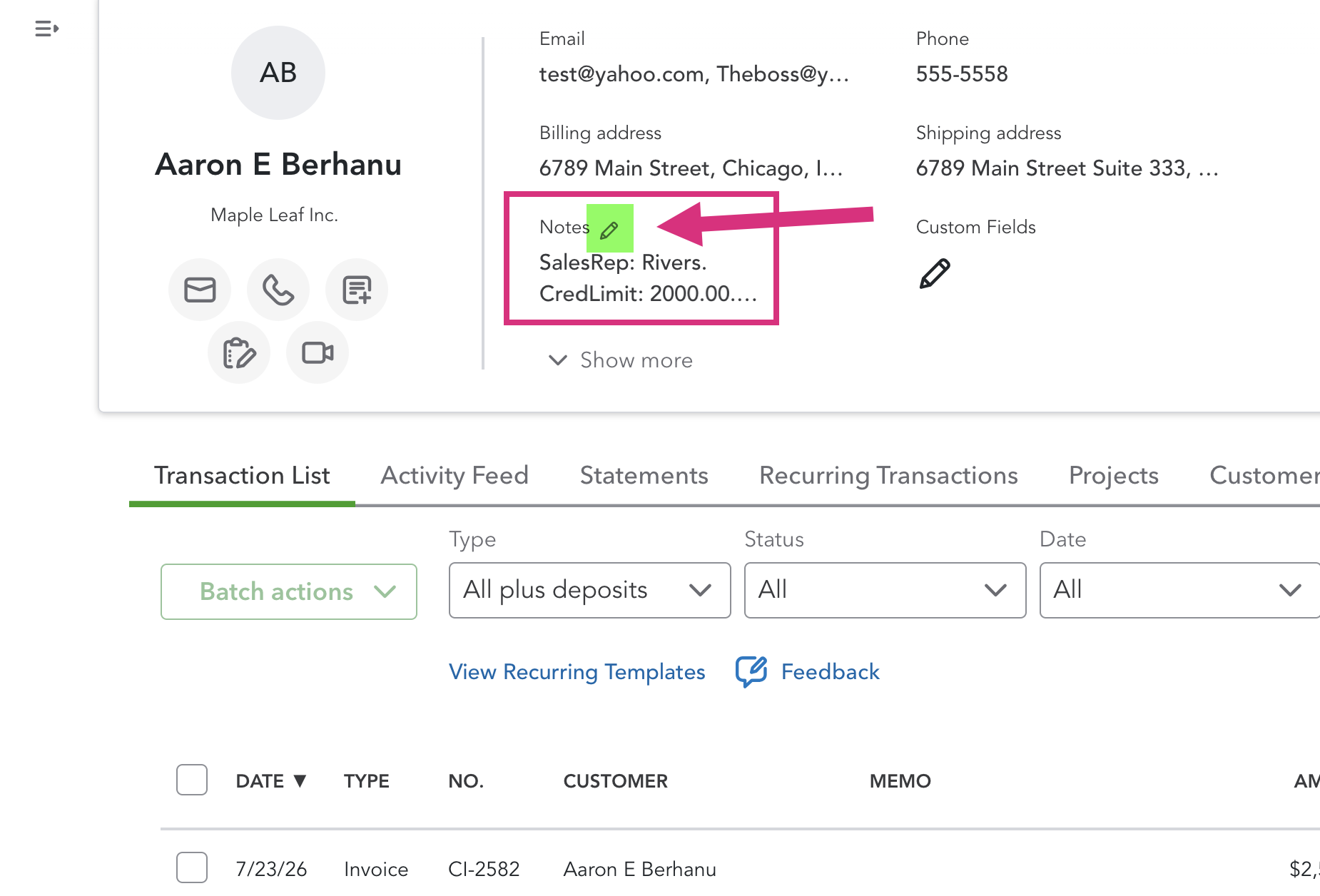Tick the select-all checkbox in table header

pos(192,780)
